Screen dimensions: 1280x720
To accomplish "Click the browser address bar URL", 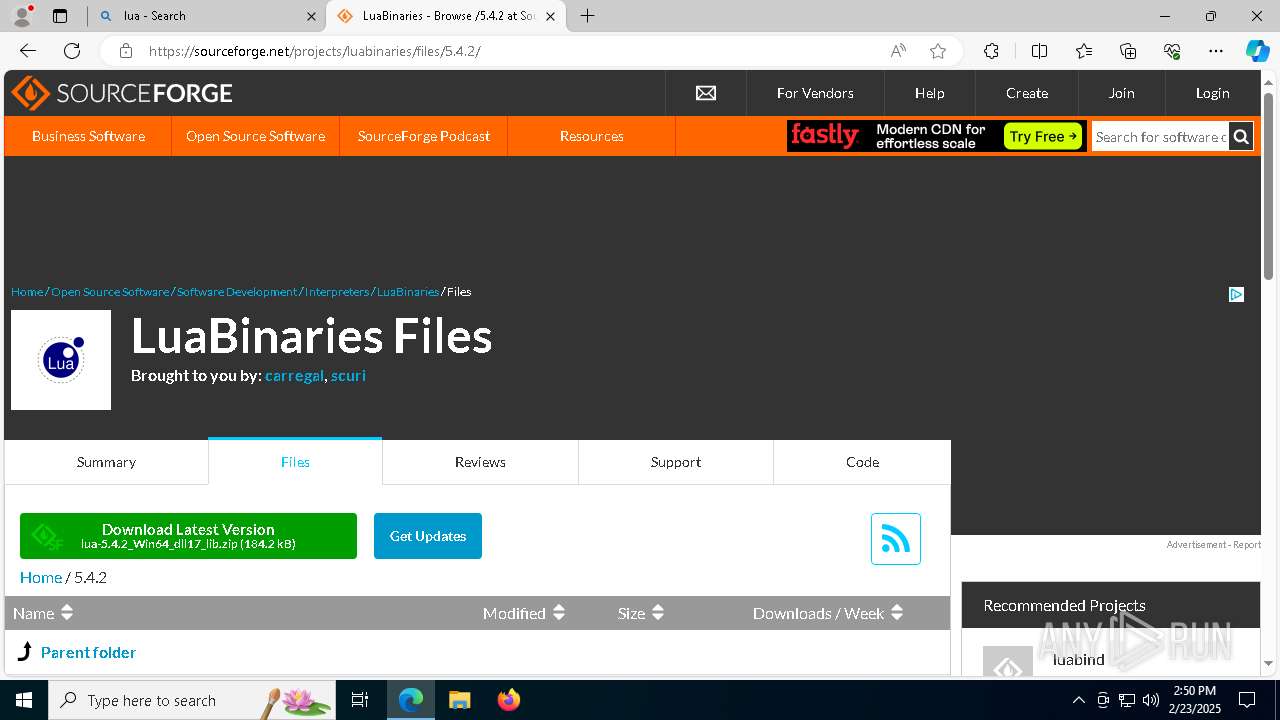I will pos(315,51).
